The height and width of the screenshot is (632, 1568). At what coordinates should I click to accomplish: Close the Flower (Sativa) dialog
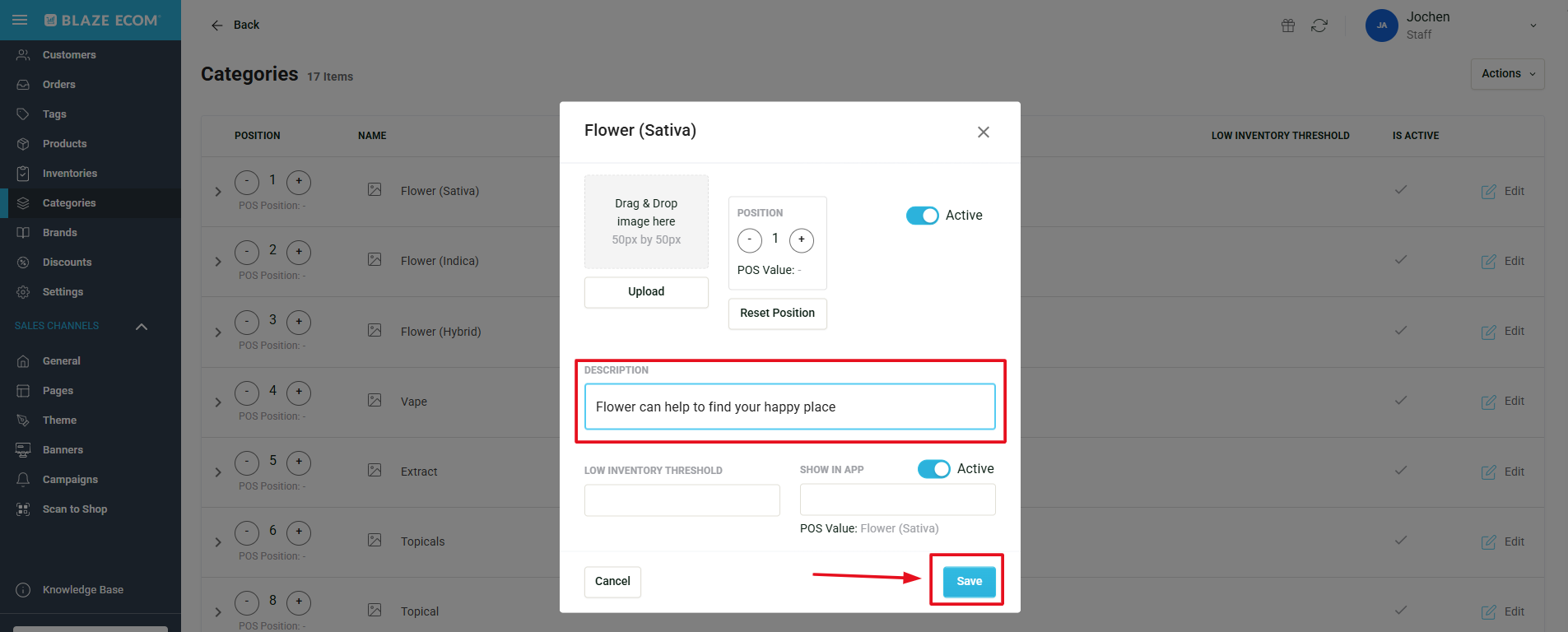click(x=983, y=132)
